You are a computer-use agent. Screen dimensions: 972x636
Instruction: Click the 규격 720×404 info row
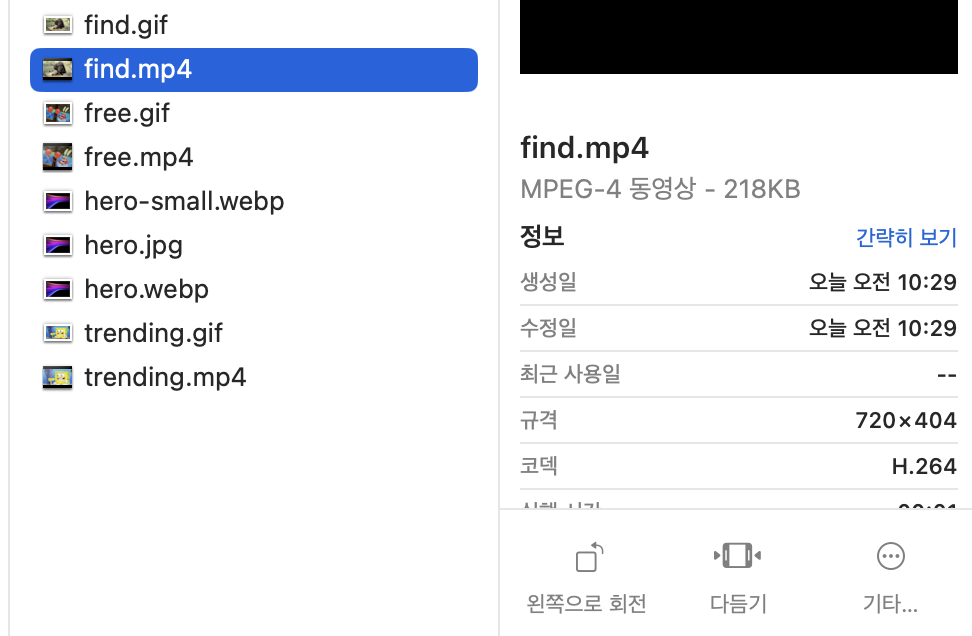coord(739,420)
